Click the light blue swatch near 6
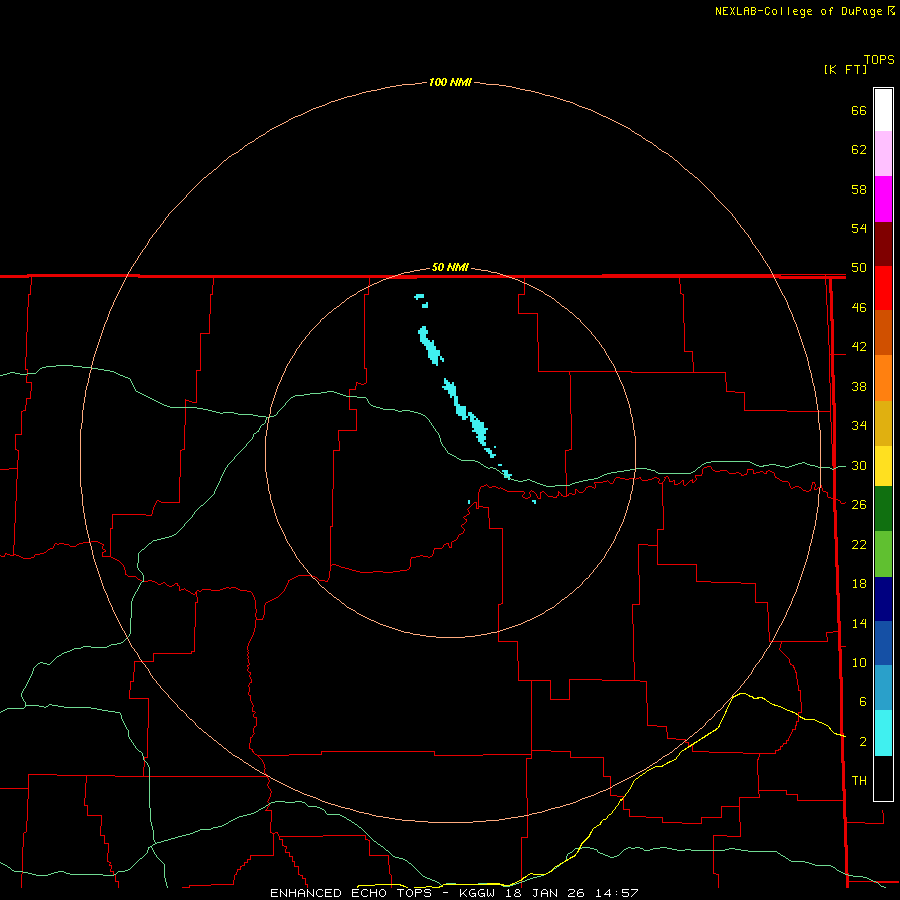The height and width of the screenshot is (900, 900). tap(883, 688)
